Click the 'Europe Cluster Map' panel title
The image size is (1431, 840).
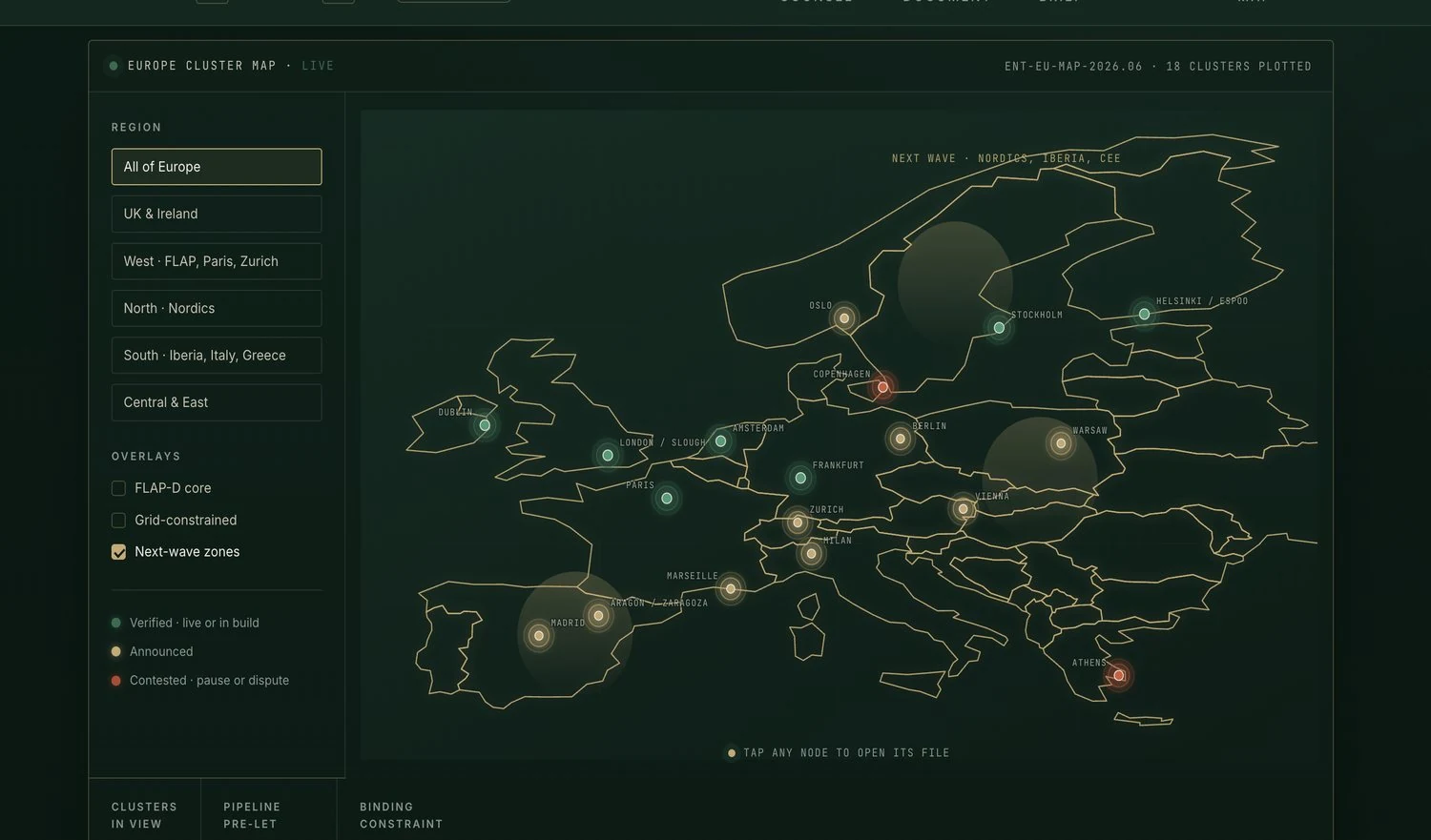pyautogui.click(x=202, y=66)
